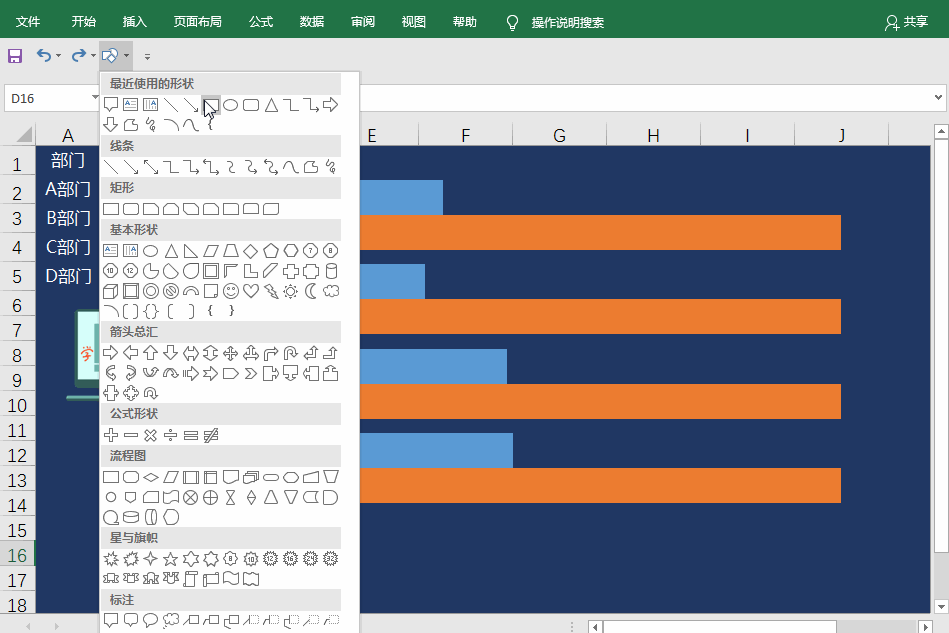Screen dimensions: 949x633
Task: Select the pentagon in basic shapes
Action: point(271,251)
